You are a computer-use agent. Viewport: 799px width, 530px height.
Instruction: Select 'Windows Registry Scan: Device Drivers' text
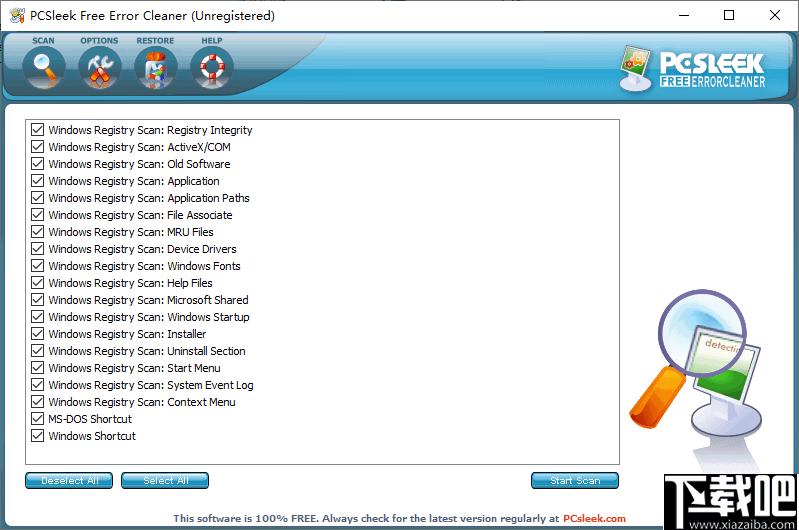[x=143, y=249]
